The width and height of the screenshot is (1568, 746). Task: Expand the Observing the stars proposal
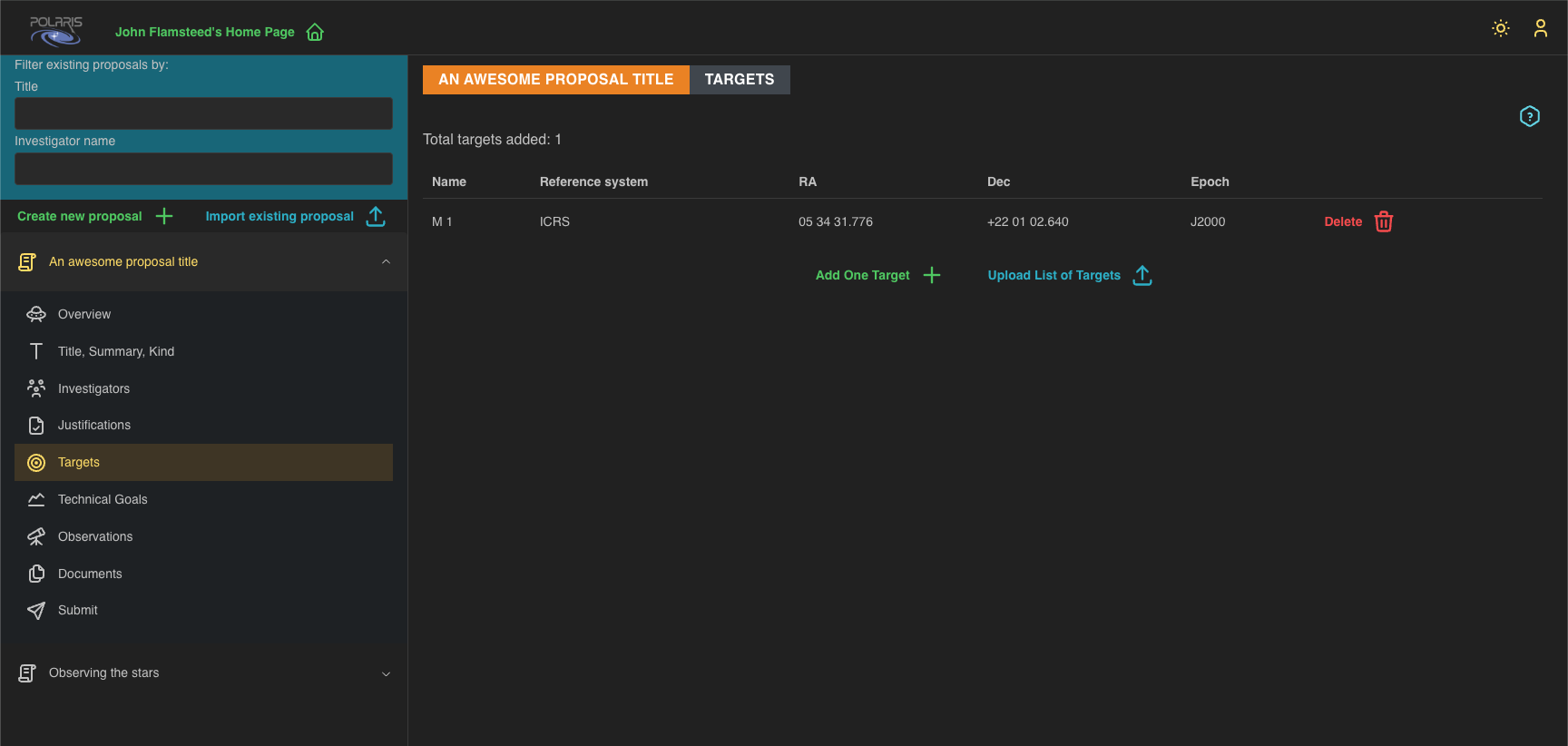[x=386, y=673]
